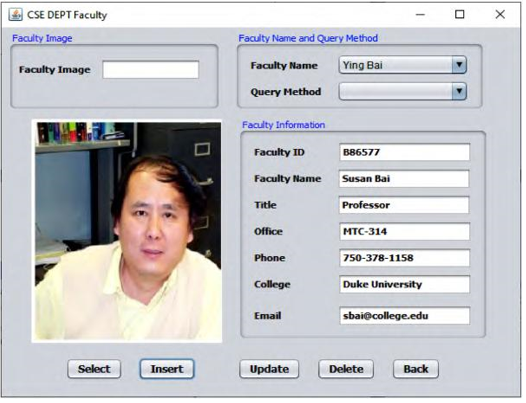The width and height of the screenshot is (526, 403).
Task: Click the Email field sbai@college.edu
Action: (404, 315)
